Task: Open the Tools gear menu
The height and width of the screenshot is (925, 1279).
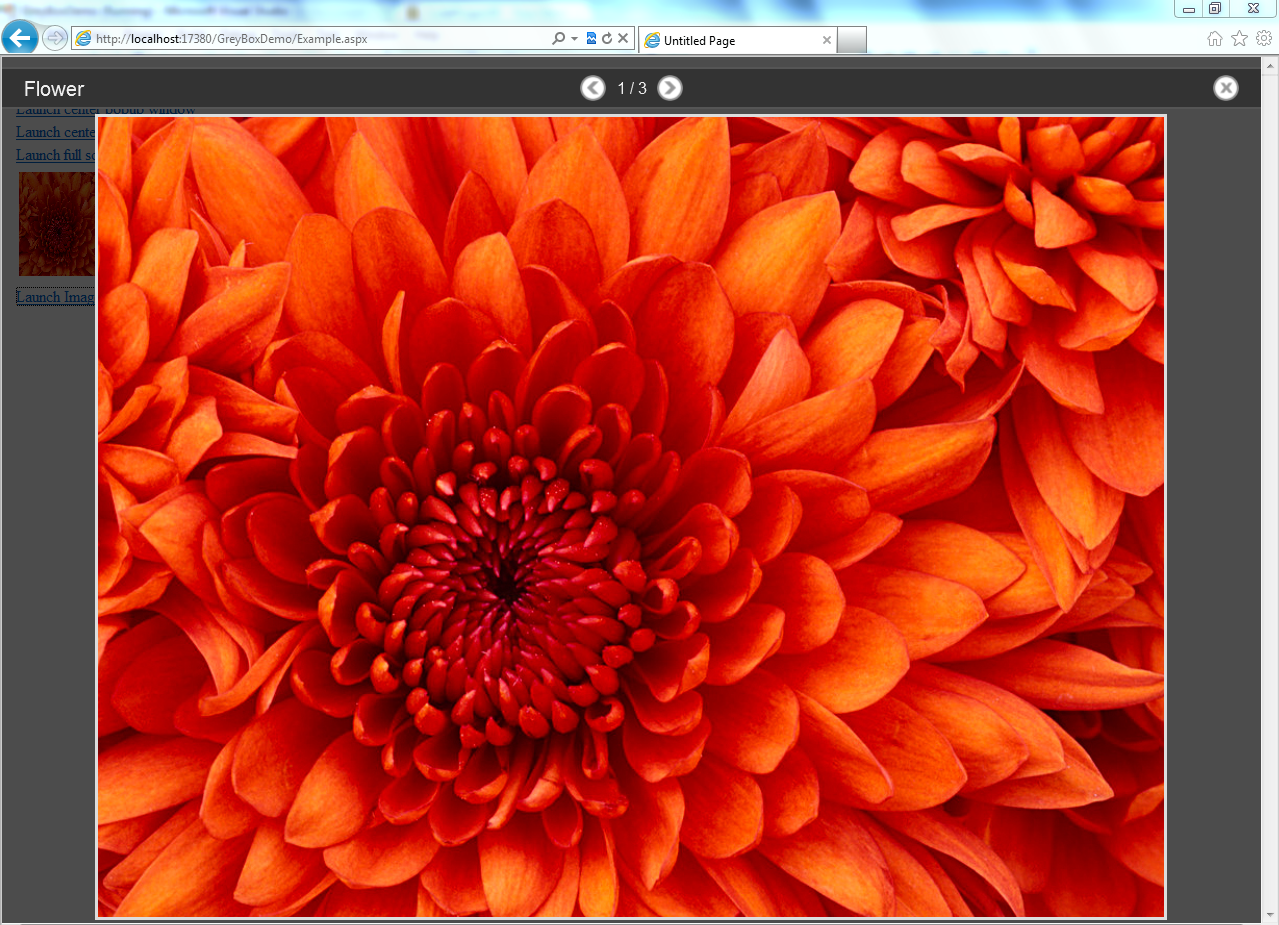Action: point(1264,38)
